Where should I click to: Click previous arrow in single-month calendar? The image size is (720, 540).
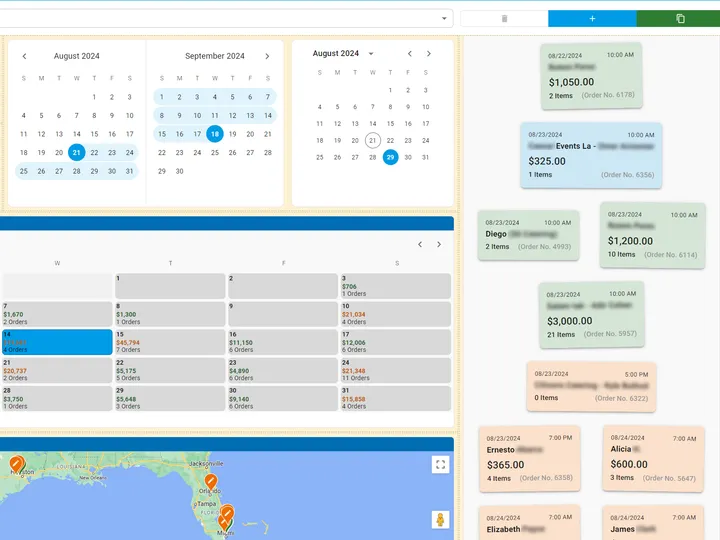pyautogui.click(x=410, y=53)
